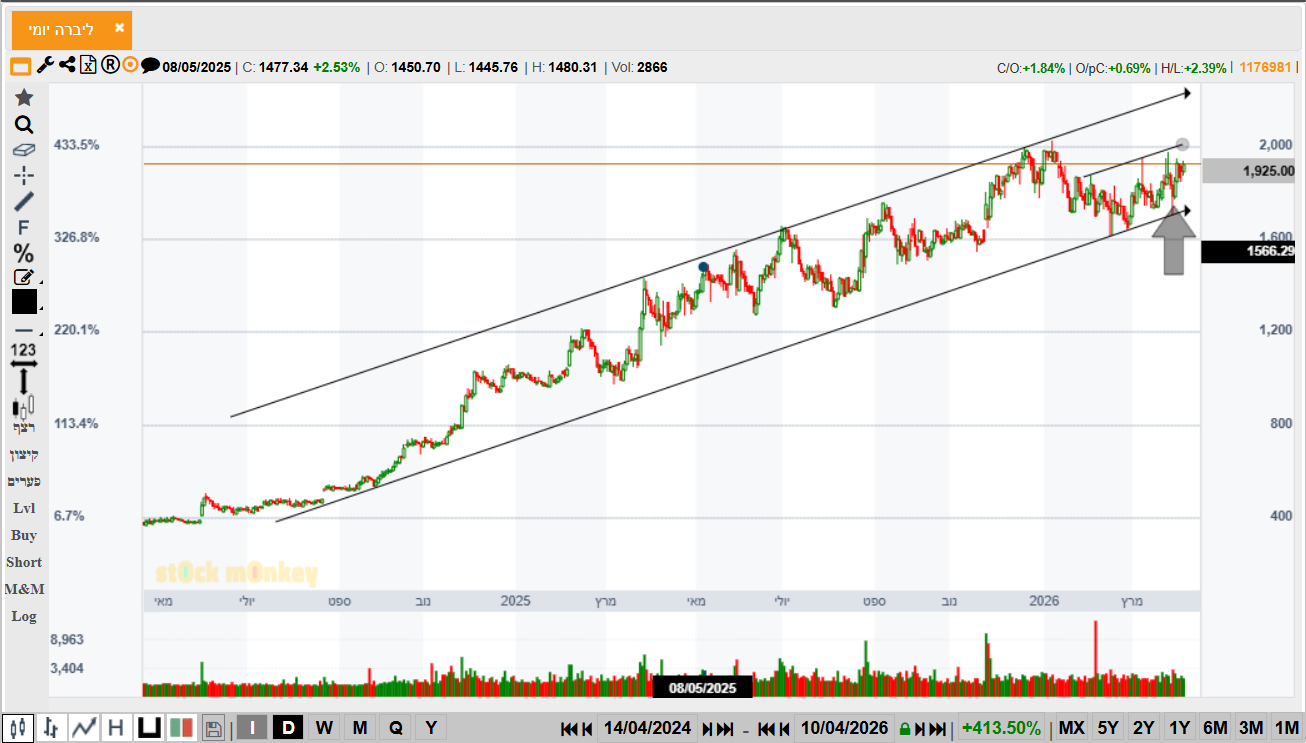This screenshot has width=1306, height=743.
Task: Open the comments speech bubble icon
Action: [x=150, y=66]
